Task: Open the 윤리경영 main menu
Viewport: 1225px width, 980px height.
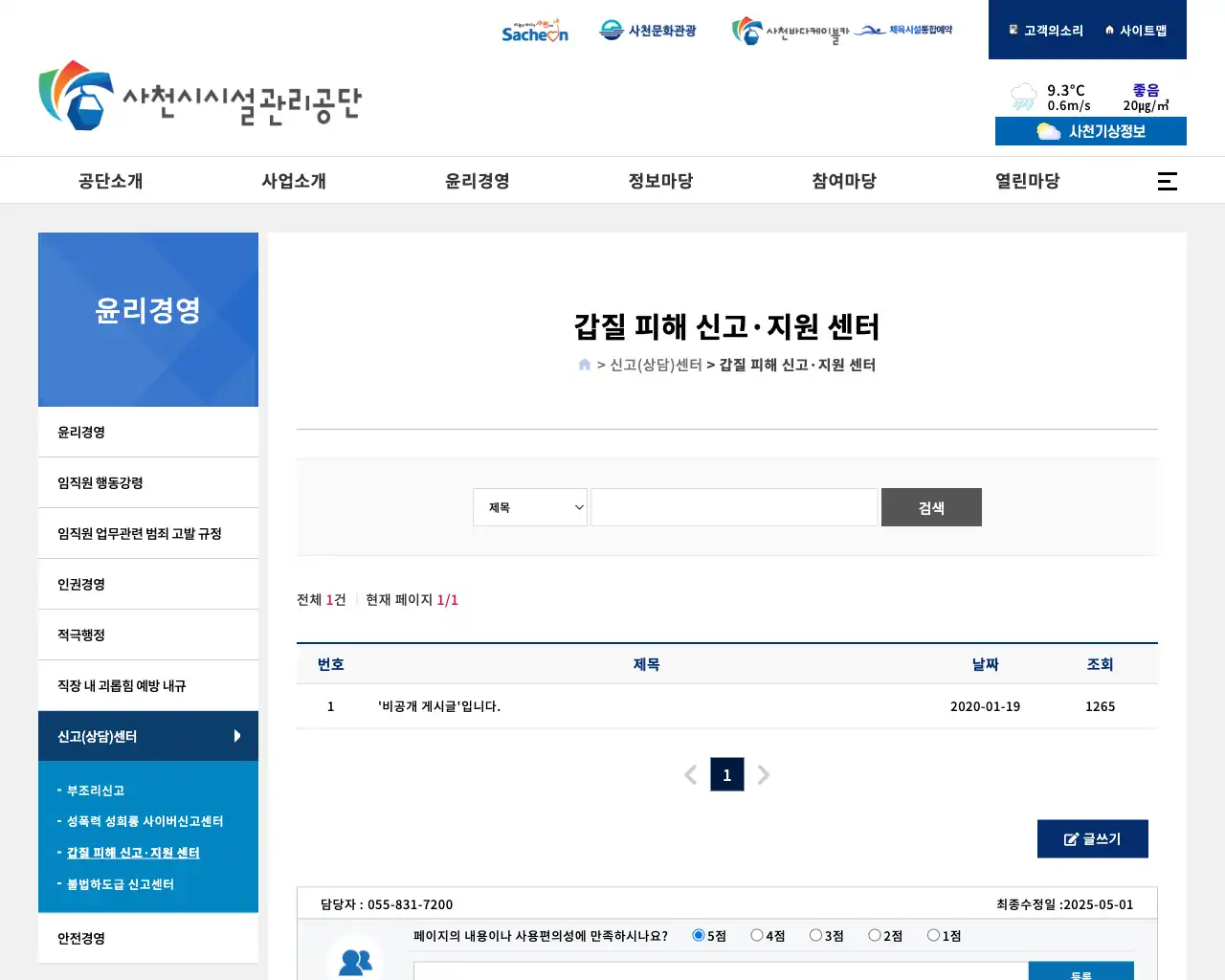Action: 478,181
